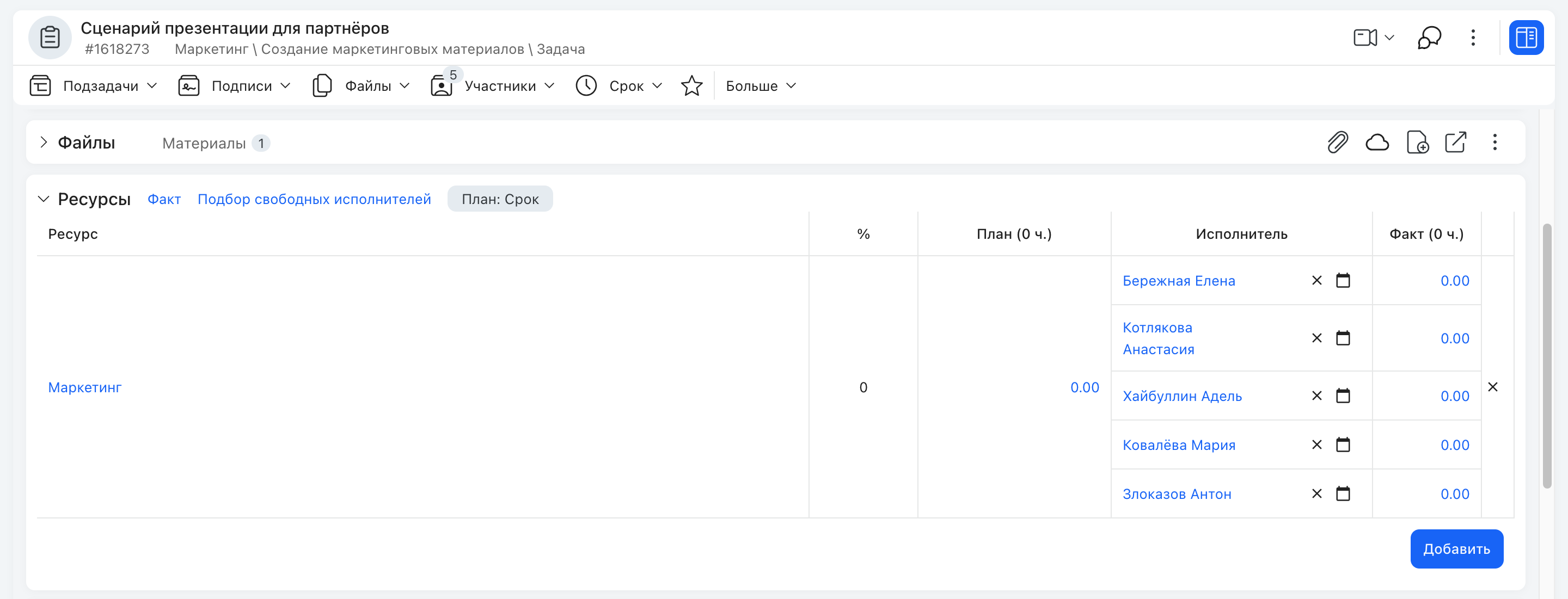Open Бережная Елена profile link
1568x599 pixels.
(x=1179, y=281)
